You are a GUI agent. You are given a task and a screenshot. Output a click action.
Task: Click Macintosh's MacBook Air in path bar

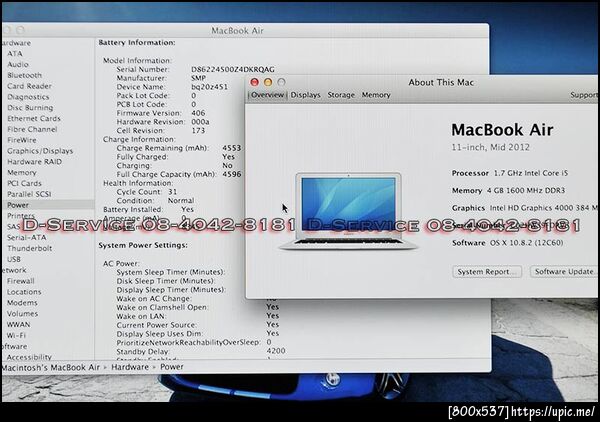51,367
